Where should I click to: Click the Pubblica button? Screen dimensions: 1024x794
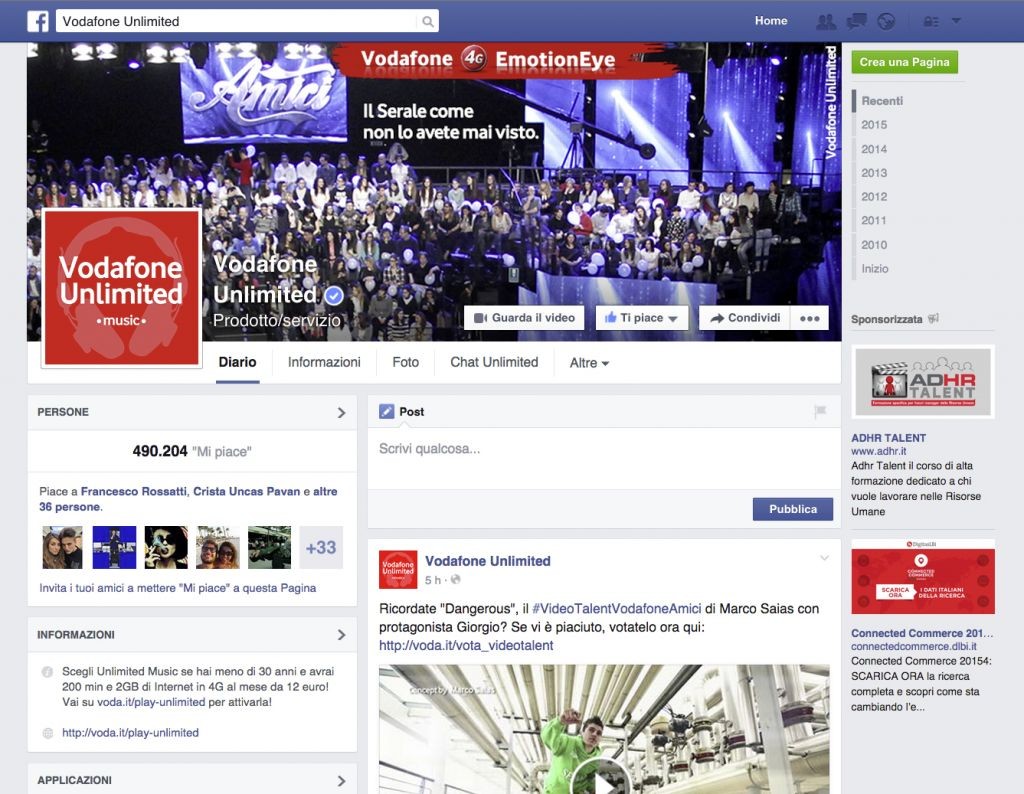tap(793, 509)
